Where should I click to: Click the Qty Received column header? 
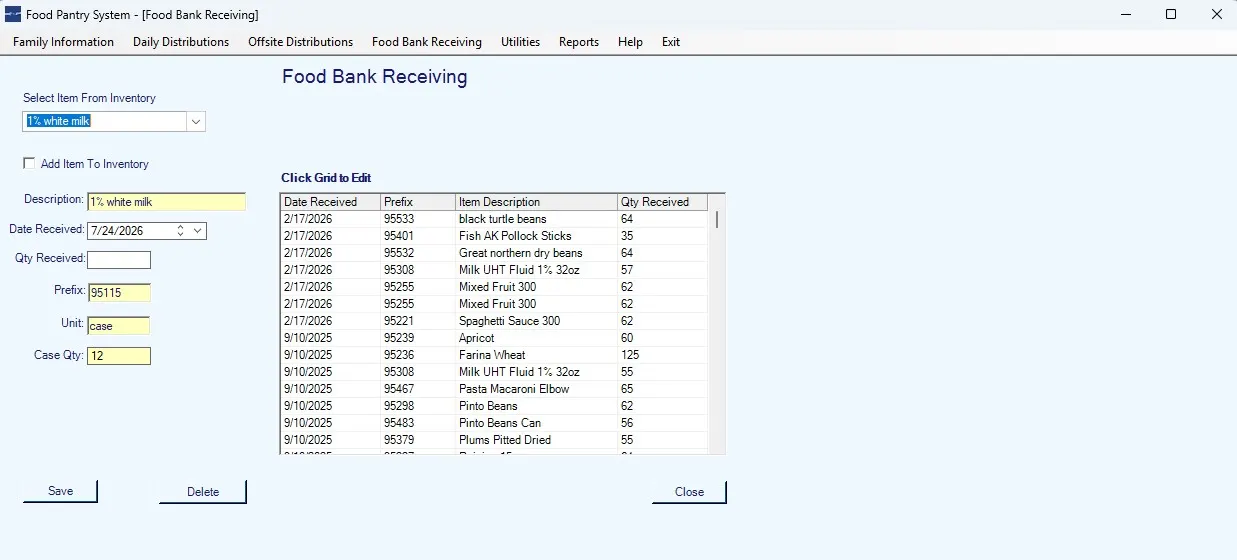pyautogui.click(x=662, y=202)
